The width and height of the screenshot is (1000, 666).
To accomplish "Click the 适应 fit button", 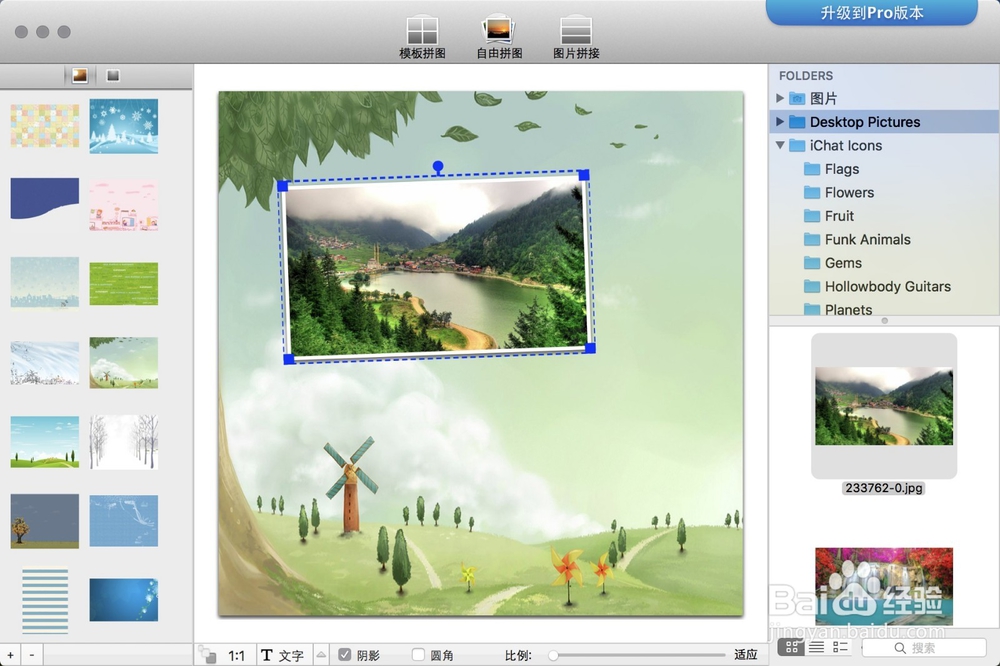I will (746, 655).
